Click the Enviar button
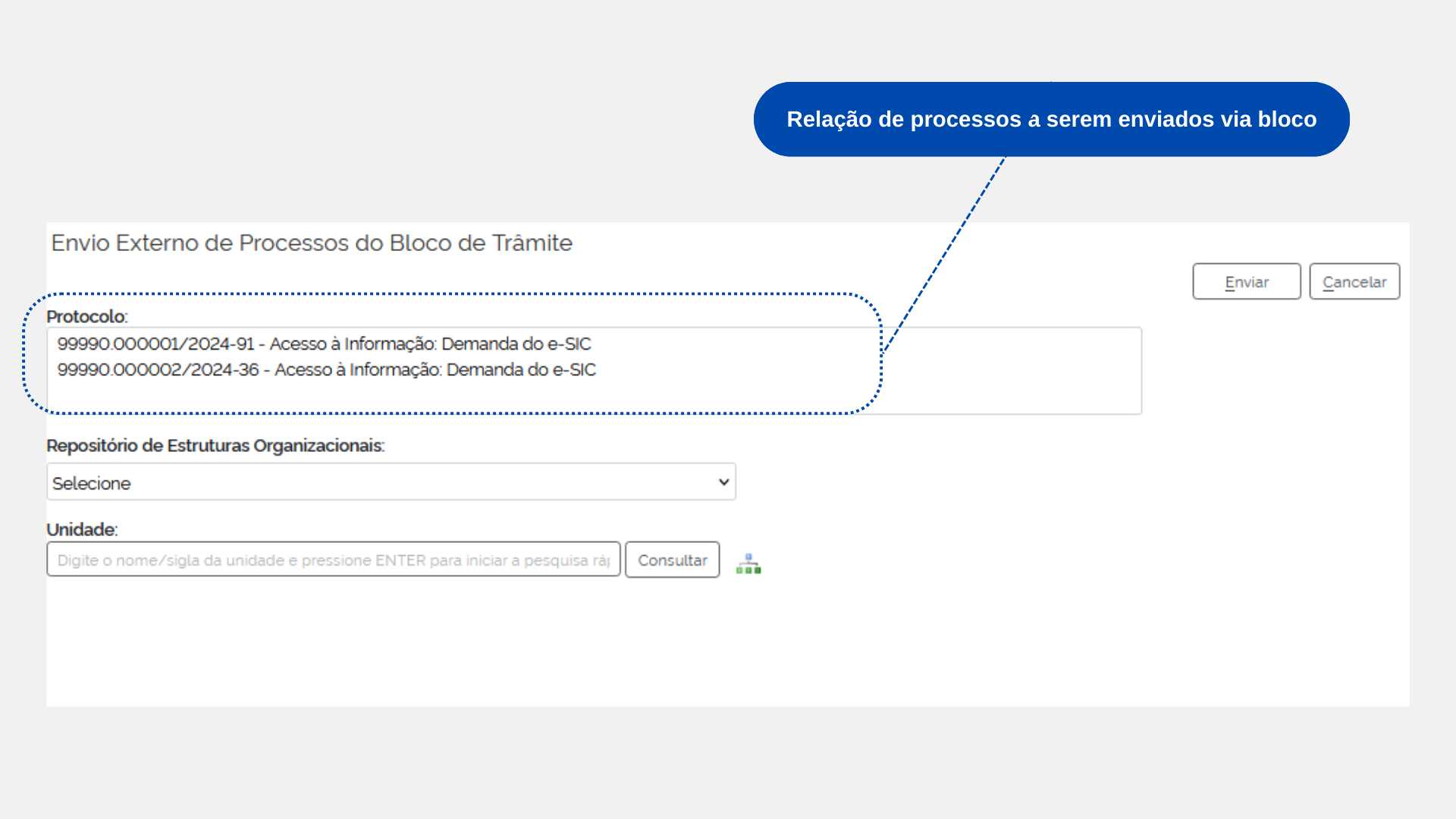The image size is (1456, 819). [1246, 282]
